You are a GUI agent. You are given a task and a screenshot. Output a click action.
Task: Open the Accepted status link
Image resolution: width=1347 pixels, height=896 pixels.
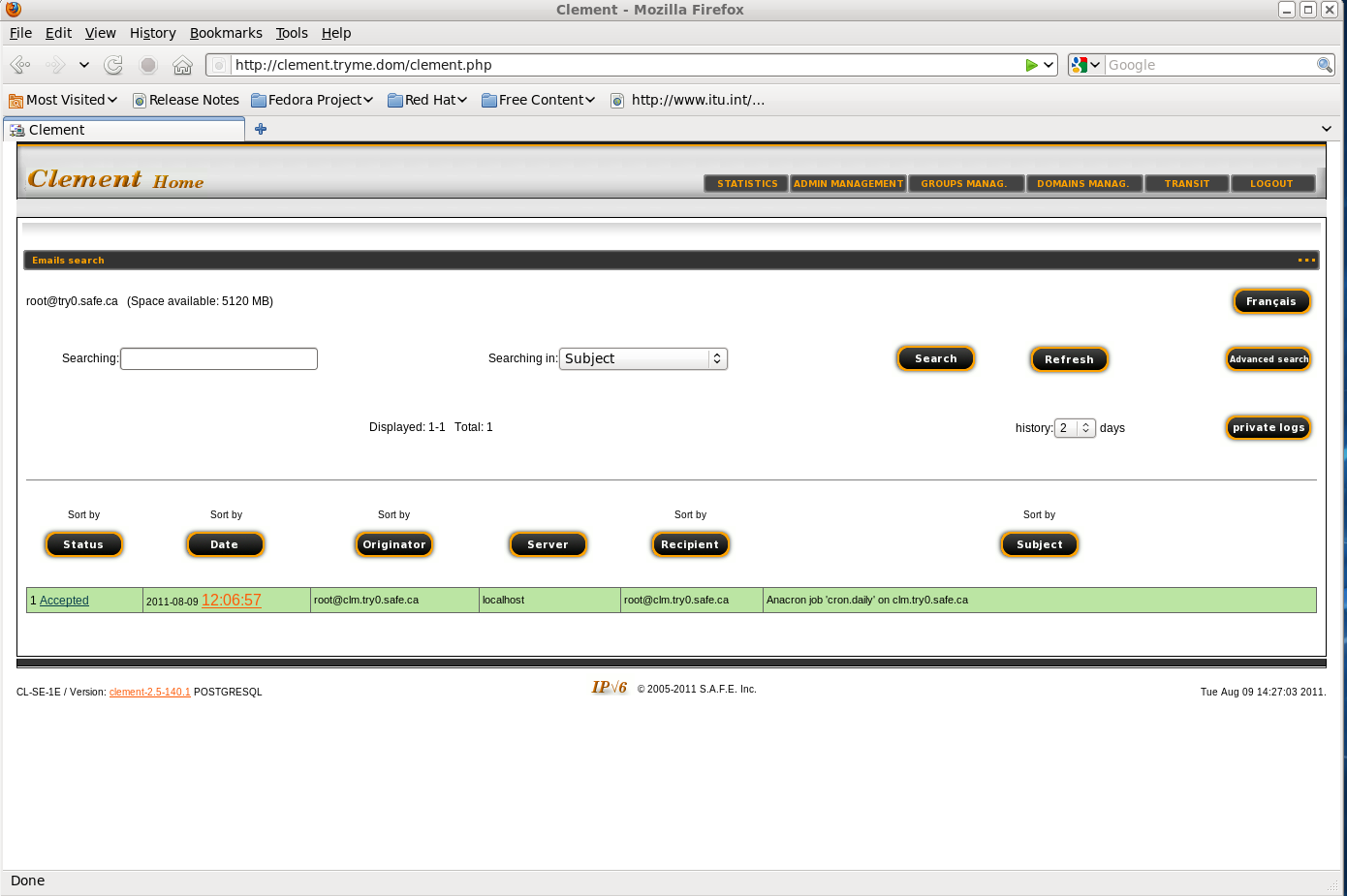click(64, 601)
